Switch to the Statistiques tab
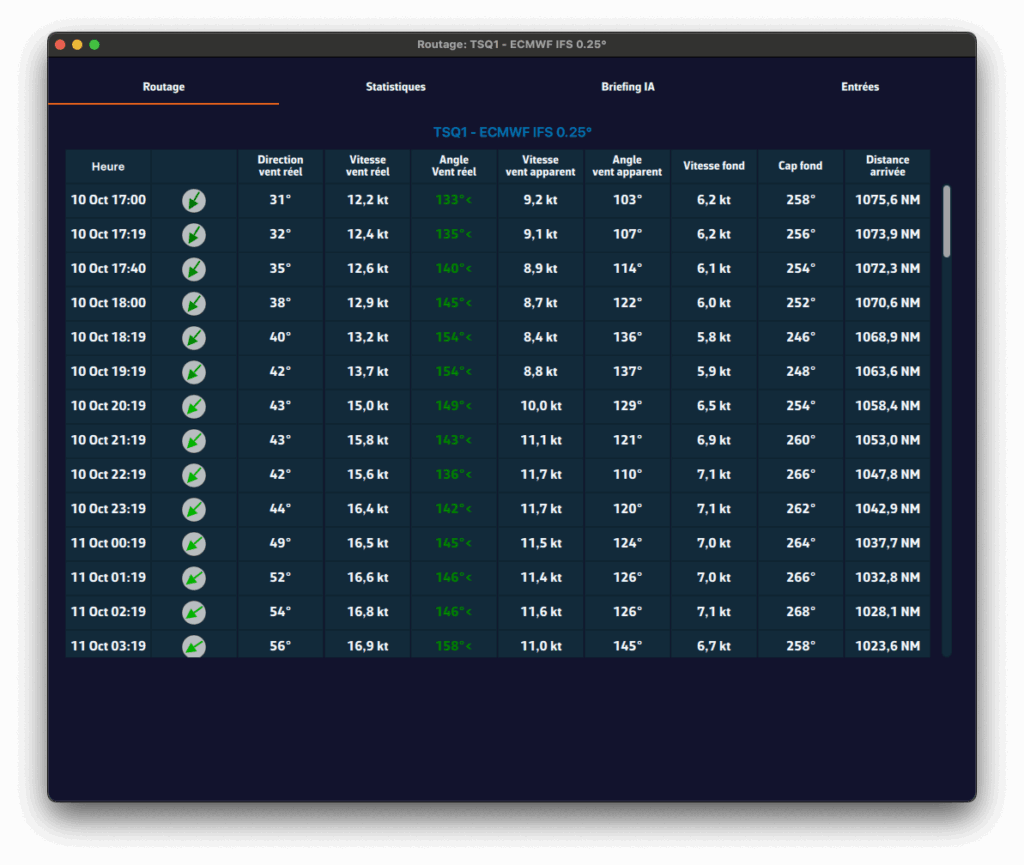This screenshot has height=865, width=1024. [x=395, y=87]
